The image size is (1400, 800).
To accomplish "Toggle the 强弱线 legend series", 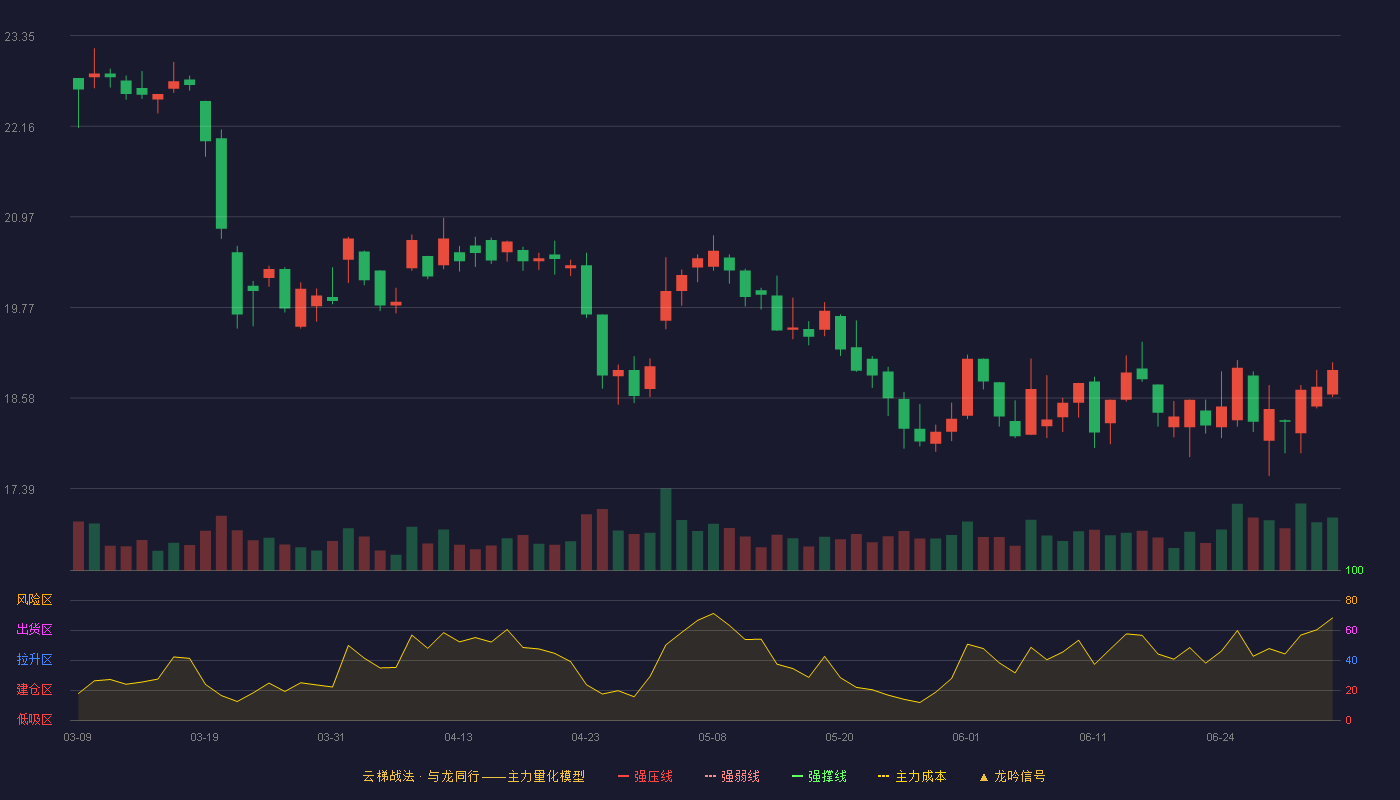I will click(732, 776).
